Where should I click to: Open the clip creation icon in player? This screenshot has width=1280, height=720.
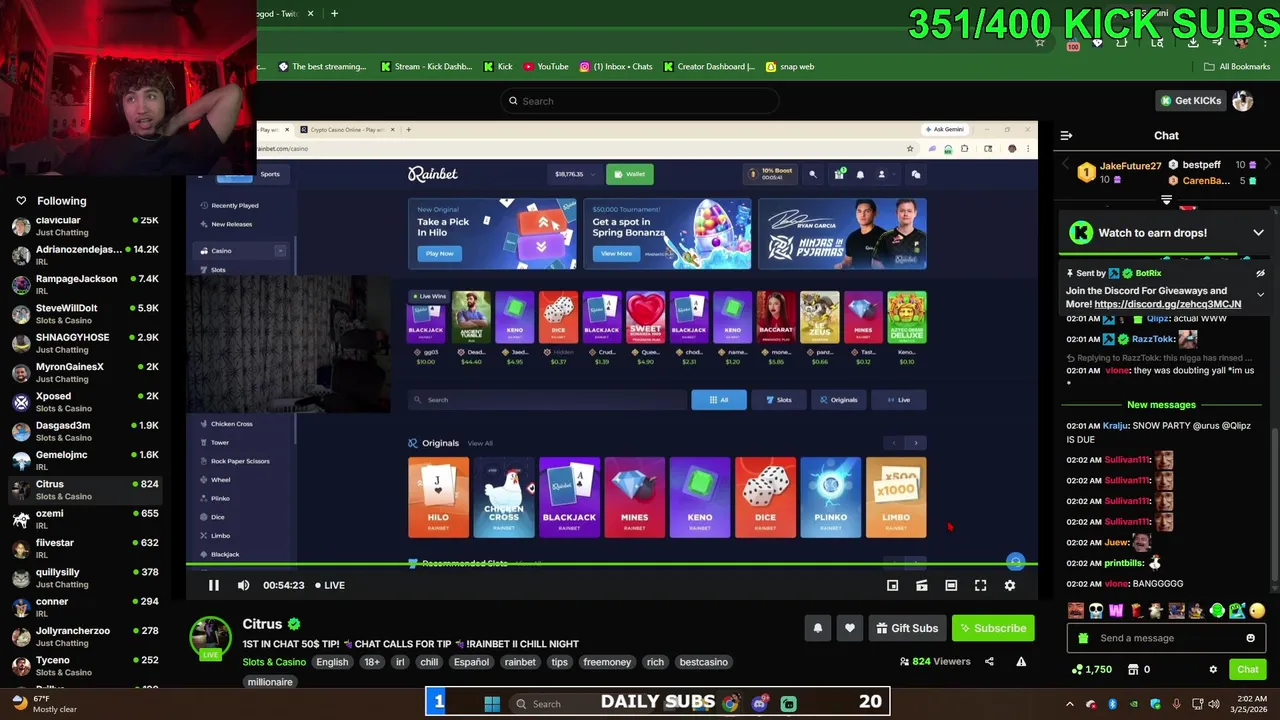[x=922, y=585]
